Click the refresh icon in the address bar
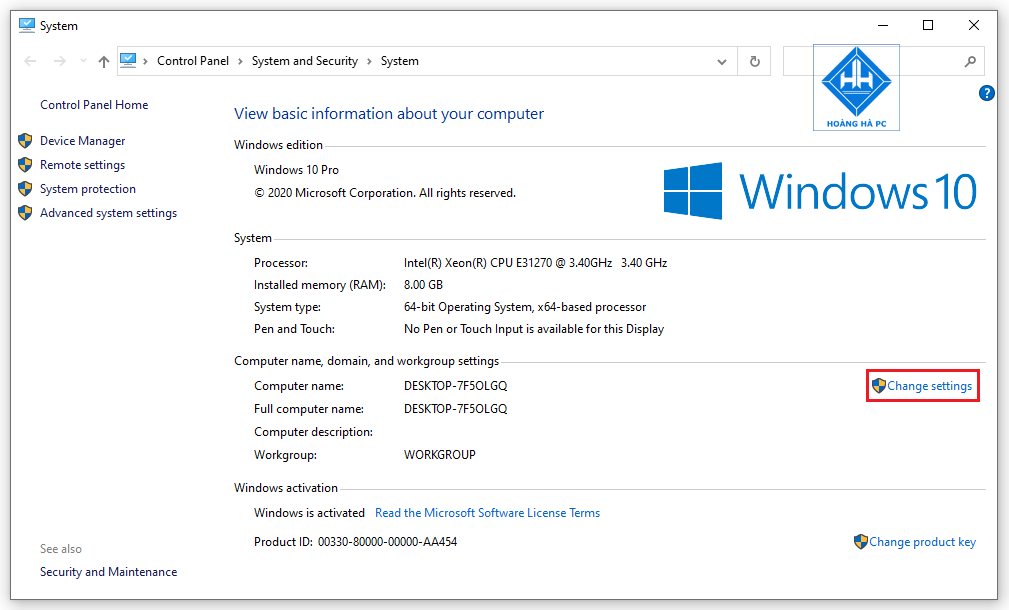This screenshot has height=610, width=1009. pyautogui.click(x=755, y=61)
